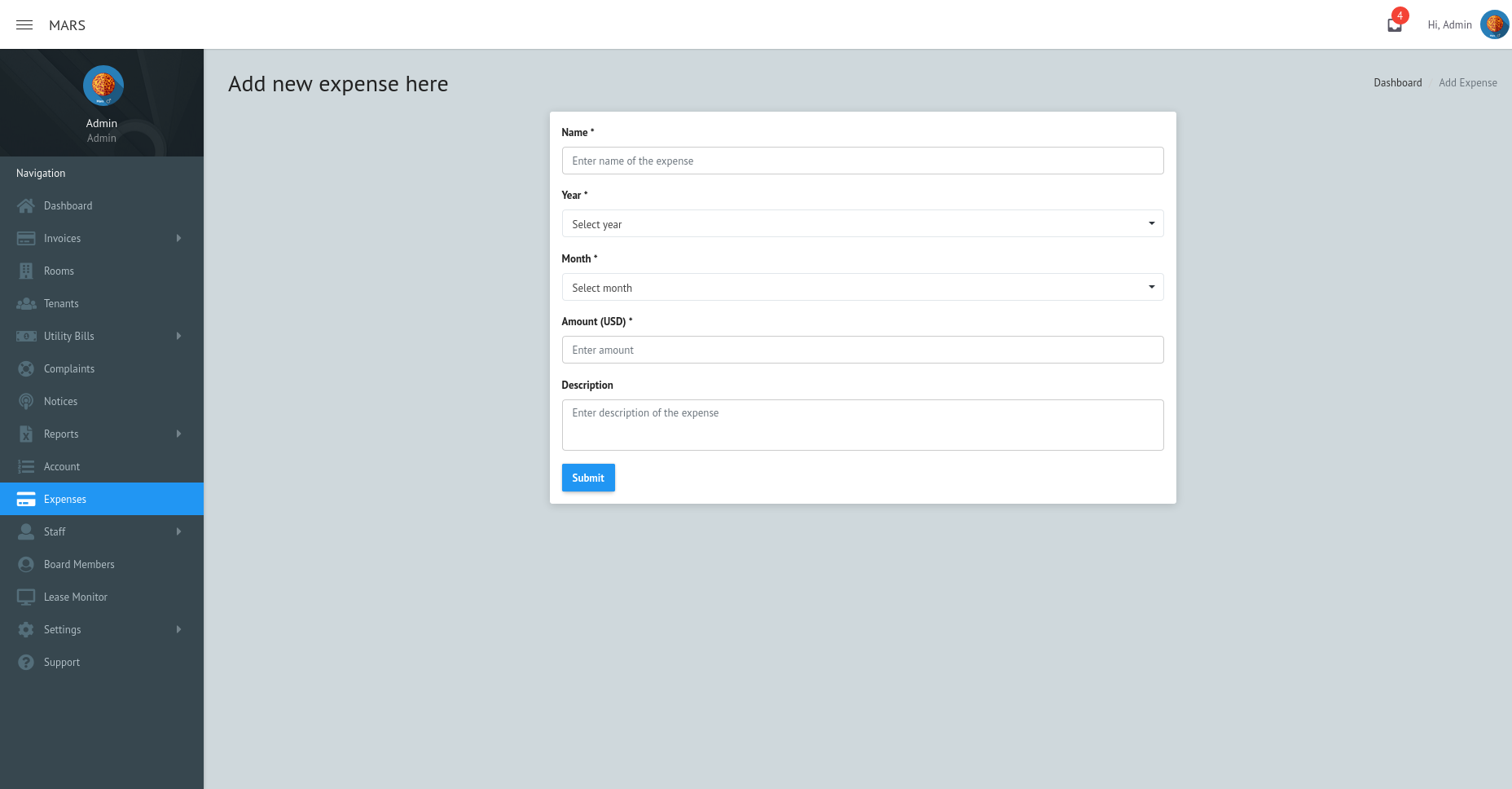Open the Tenants section icon
The height and width of the screenshot is (789, 1512).
[x=25, y=303]
